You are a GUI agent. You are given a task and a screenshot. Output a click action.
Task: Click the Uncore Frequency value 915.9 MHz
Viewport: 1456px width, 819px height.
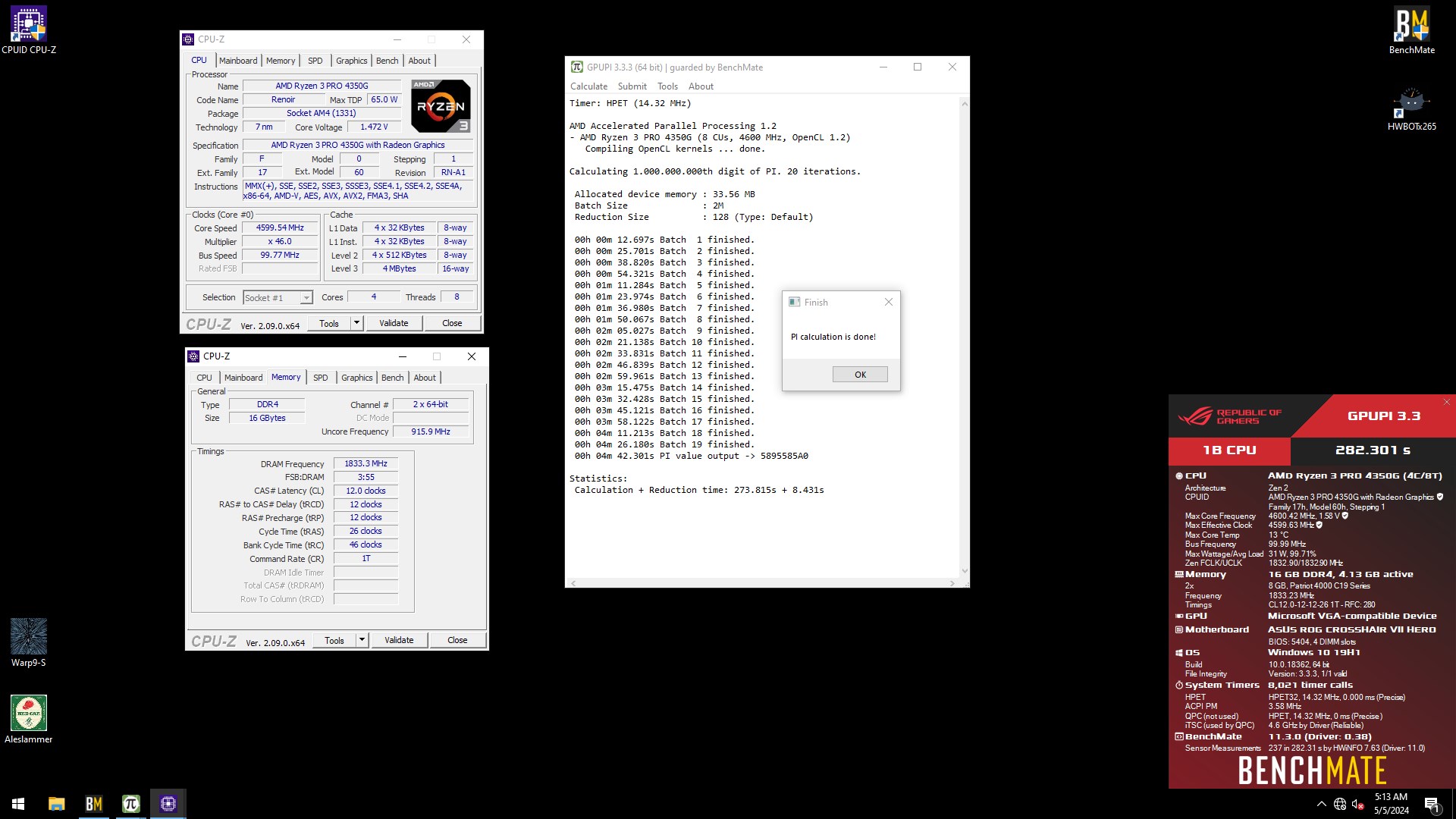tap(431, 431)
